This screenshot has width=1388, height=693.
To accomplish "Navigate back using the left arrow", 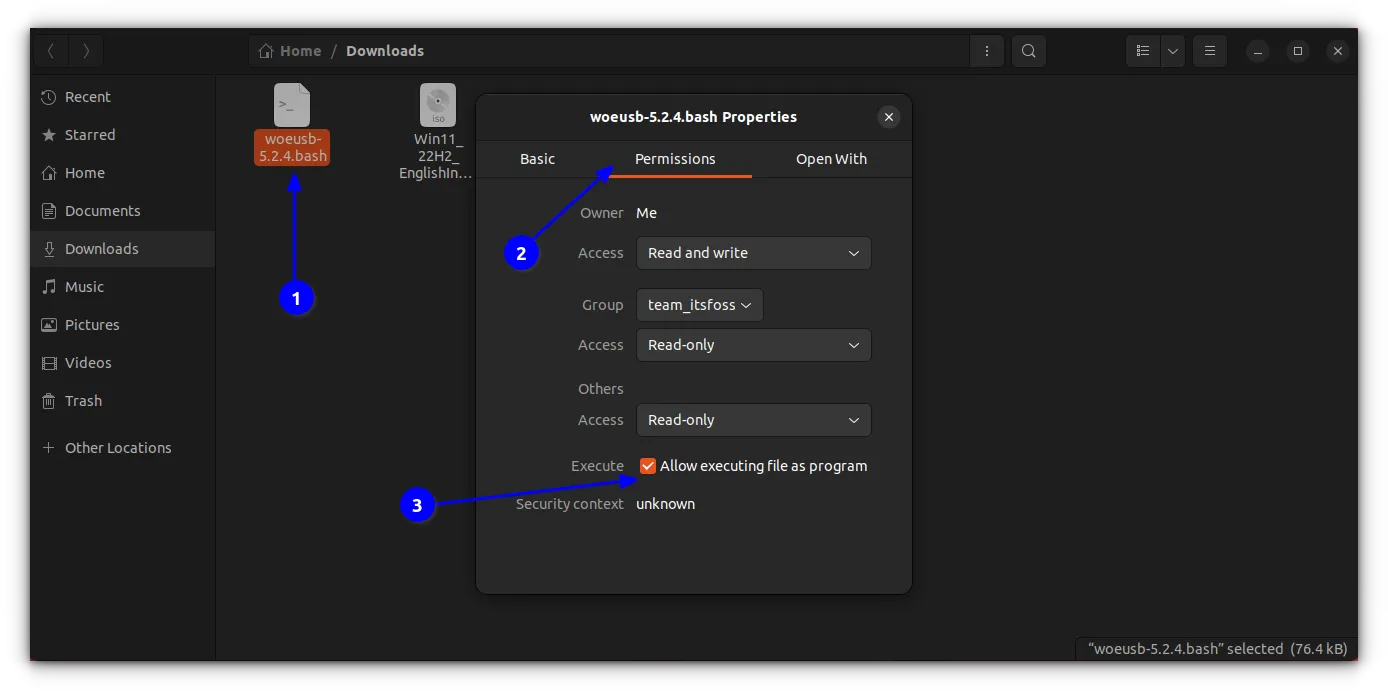I will (x=51, y=51).
